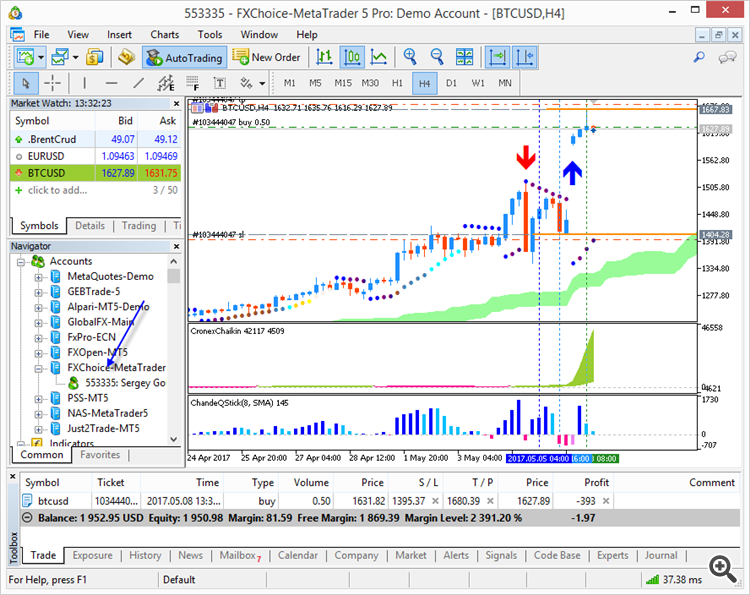Switch to the History tab in Toolbox
Viewport: 750px width, 595px height.
coord(145,555)
